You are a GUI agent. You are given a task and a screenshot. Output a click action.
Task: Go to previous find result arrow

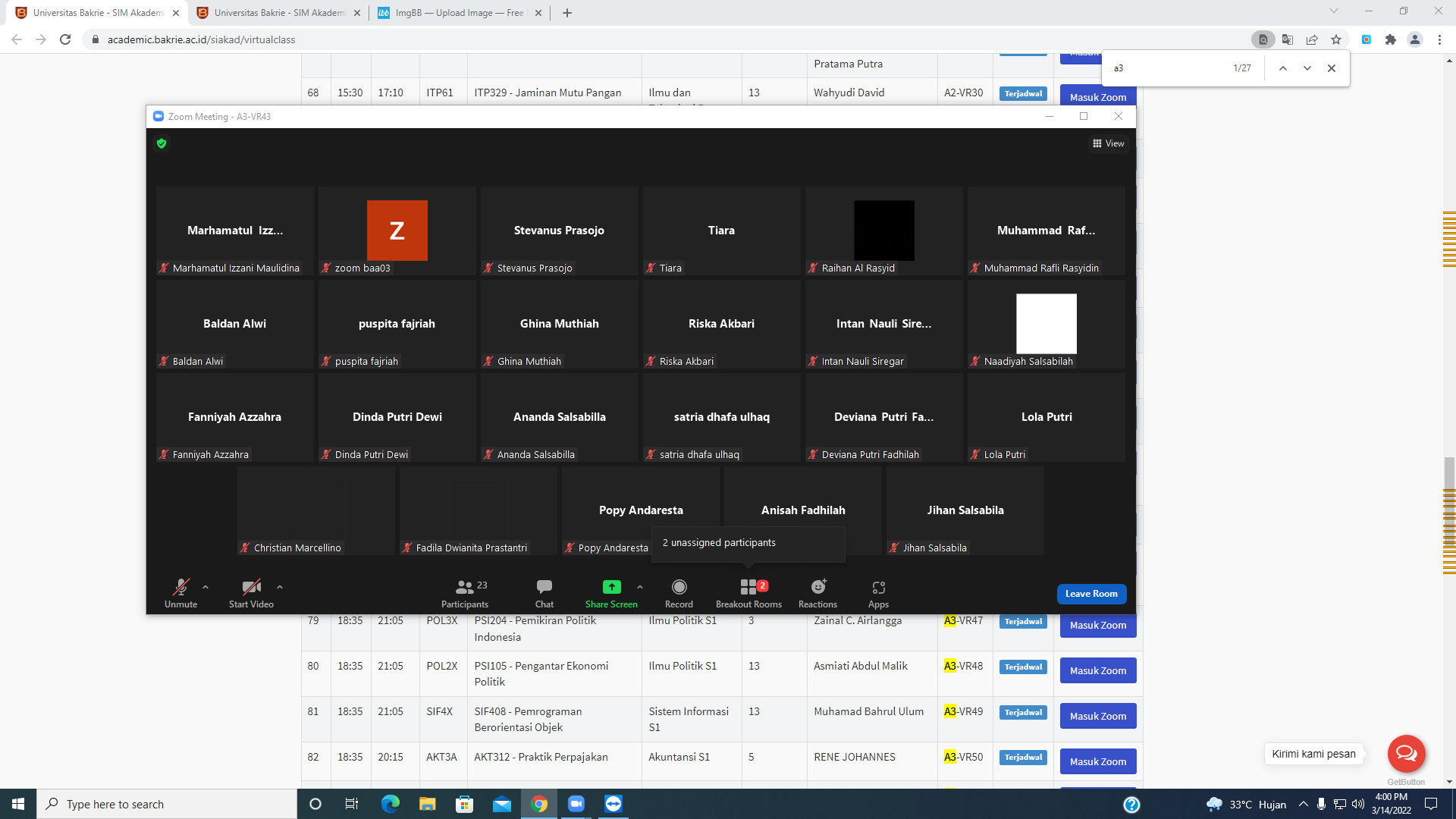[1283, 68]
